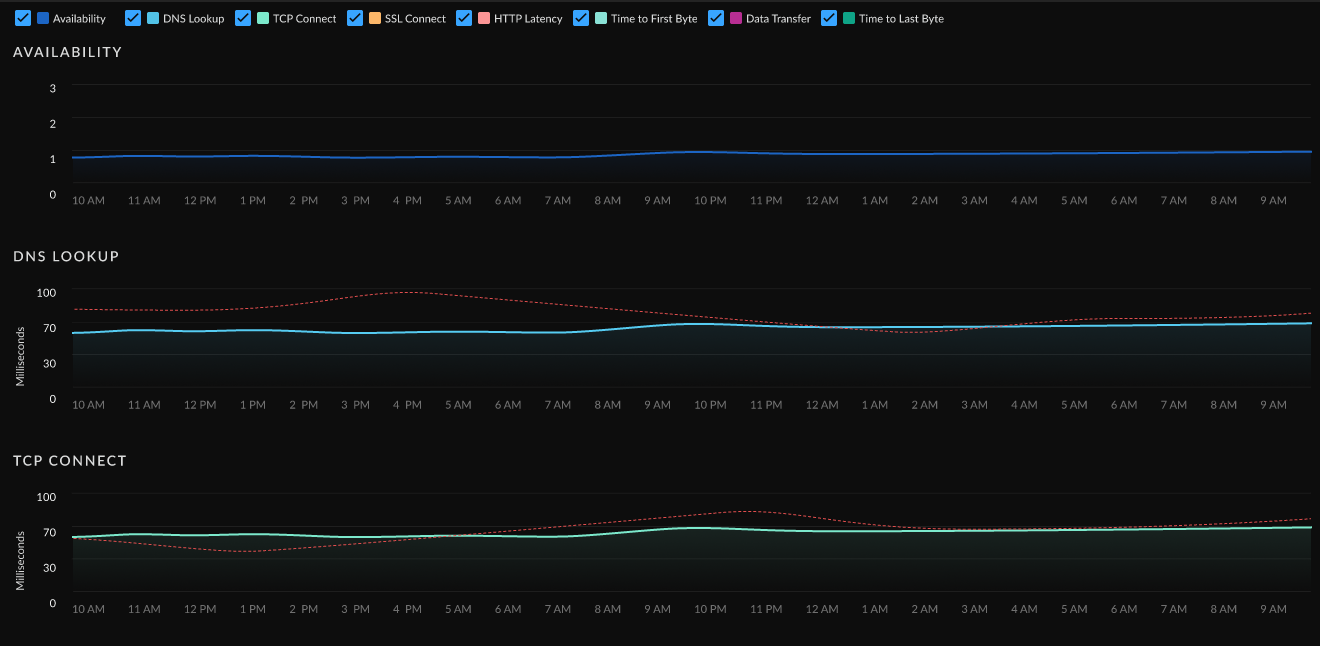Toggle the SSL Connect checkbox
The width and height of the screenshot is (1320, 646).
click(355, 18)
